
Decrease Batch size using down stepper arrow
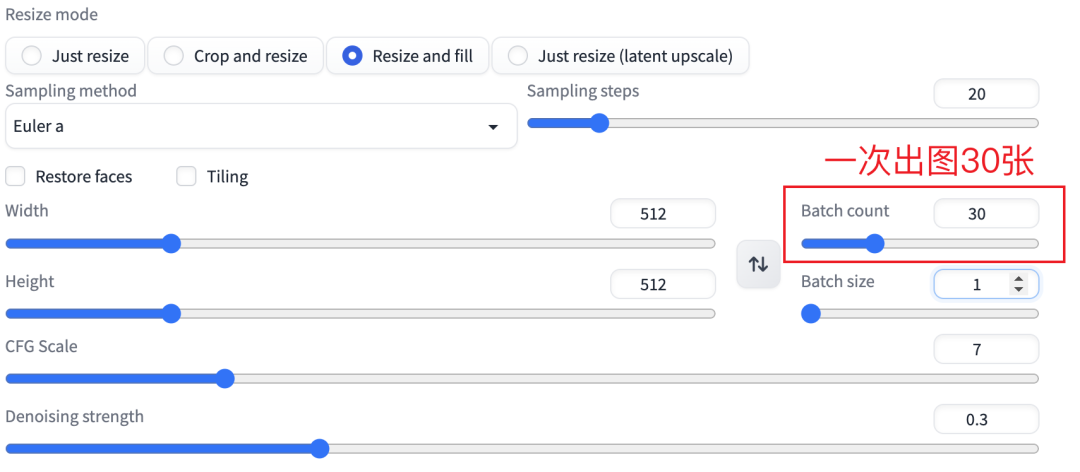pos(1018,290)
